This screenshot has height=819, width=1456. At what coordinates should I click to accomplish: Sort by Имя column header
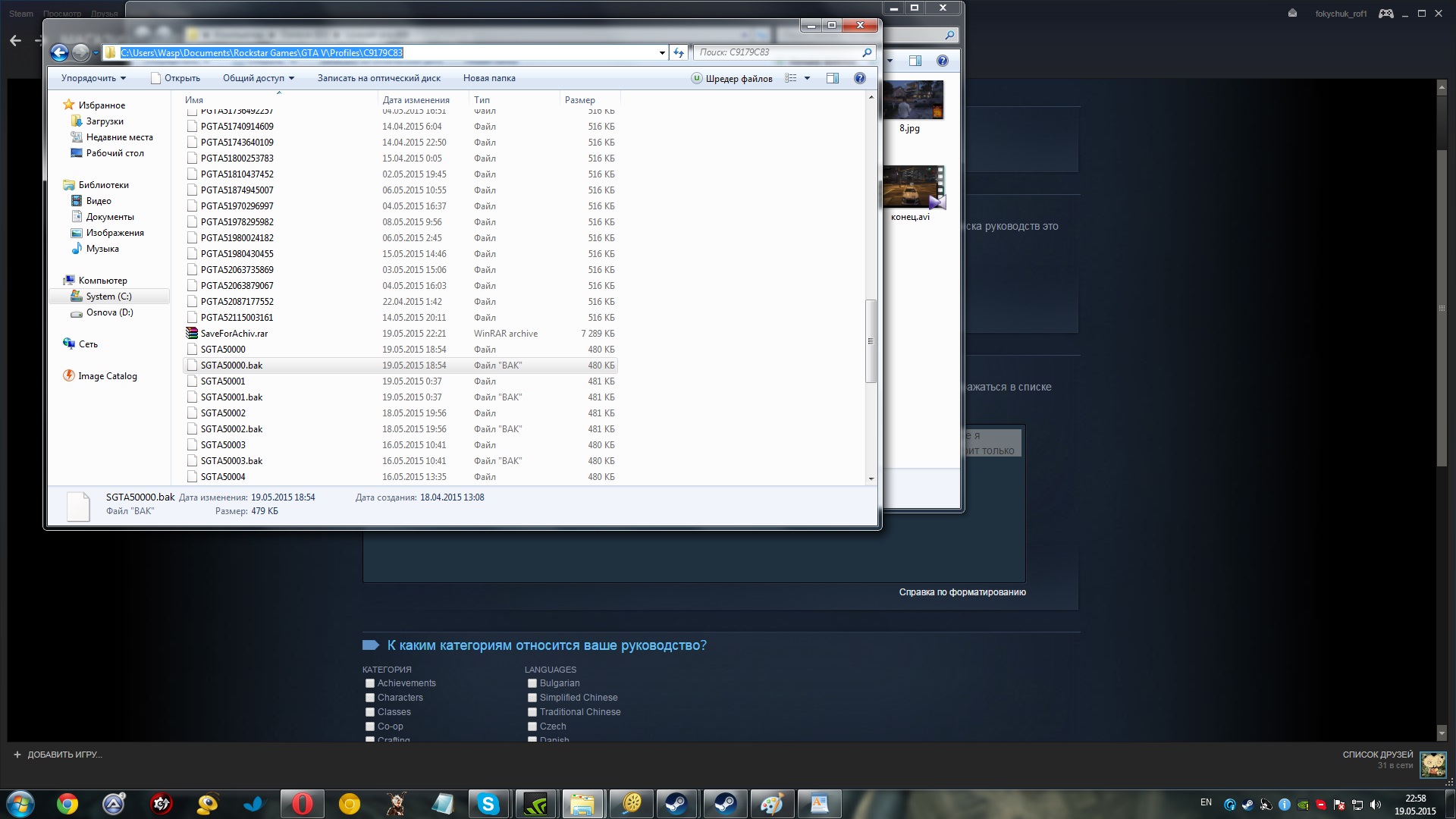[x=280, y=100]
